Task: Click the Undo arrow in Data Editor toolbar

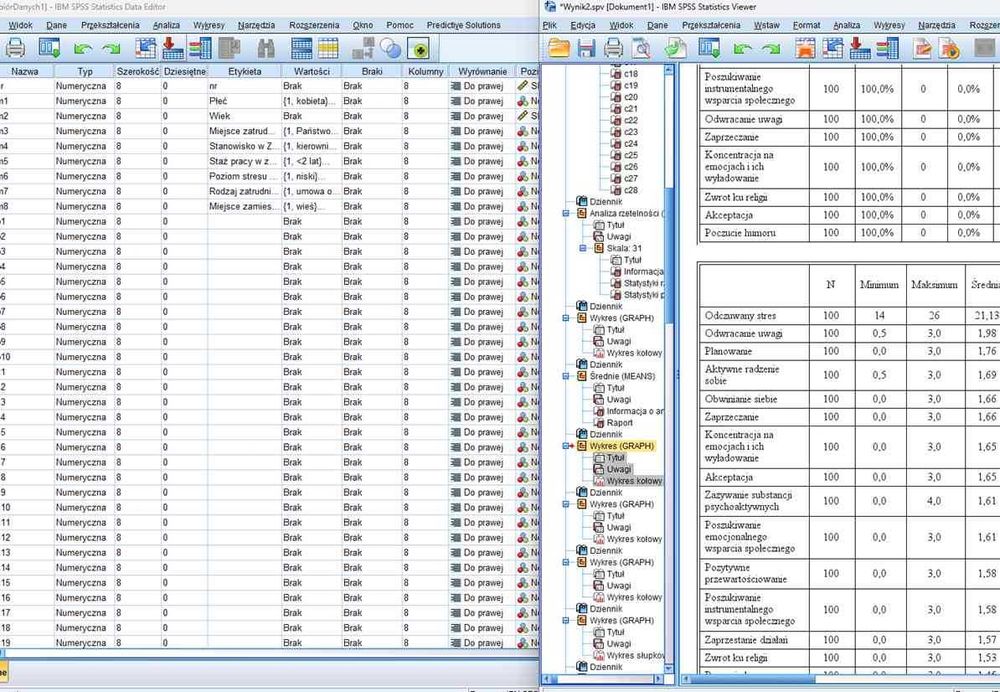Action: (83, 48)
